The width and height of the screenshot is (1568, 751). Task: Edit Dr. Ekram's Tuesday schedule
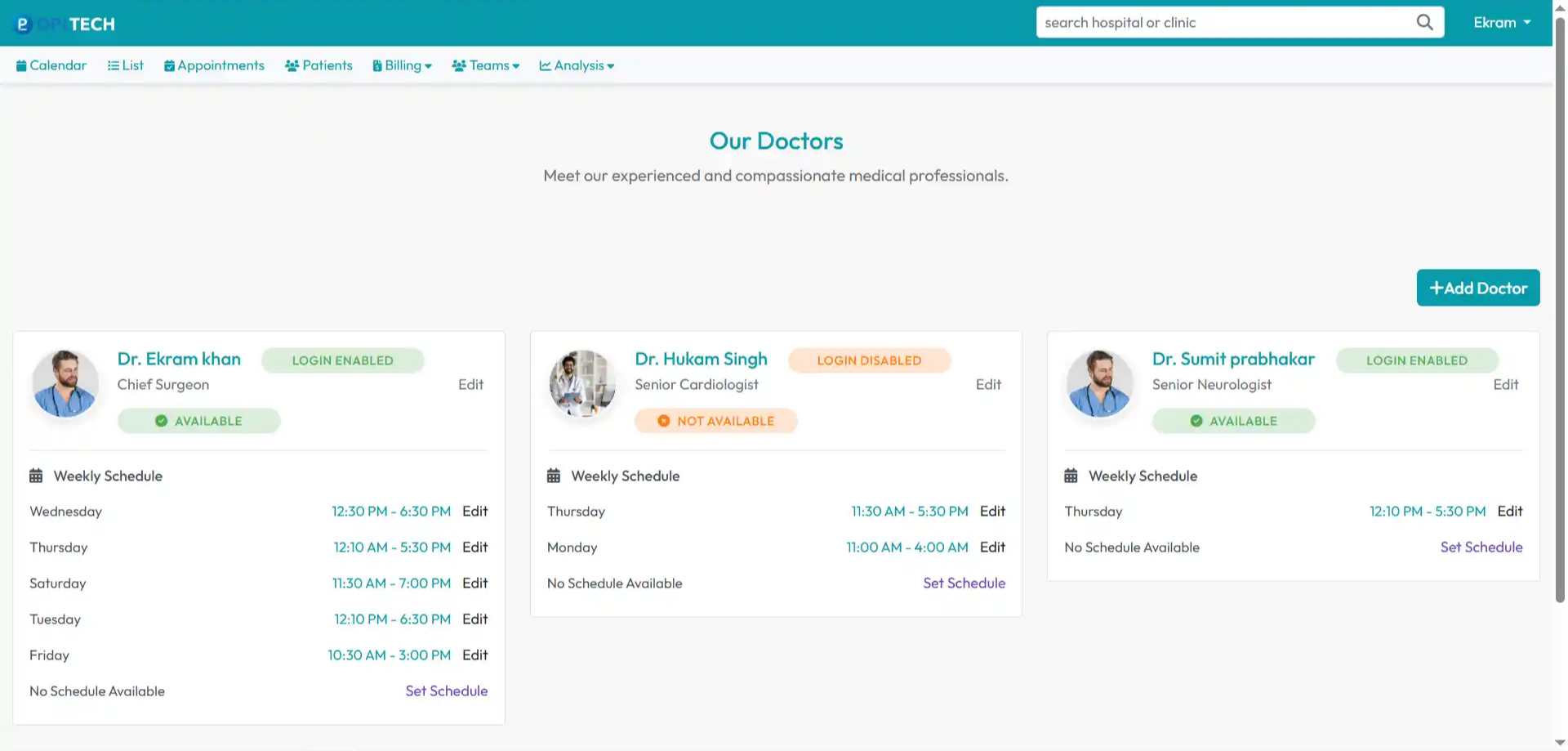click(x=474, y=619)
